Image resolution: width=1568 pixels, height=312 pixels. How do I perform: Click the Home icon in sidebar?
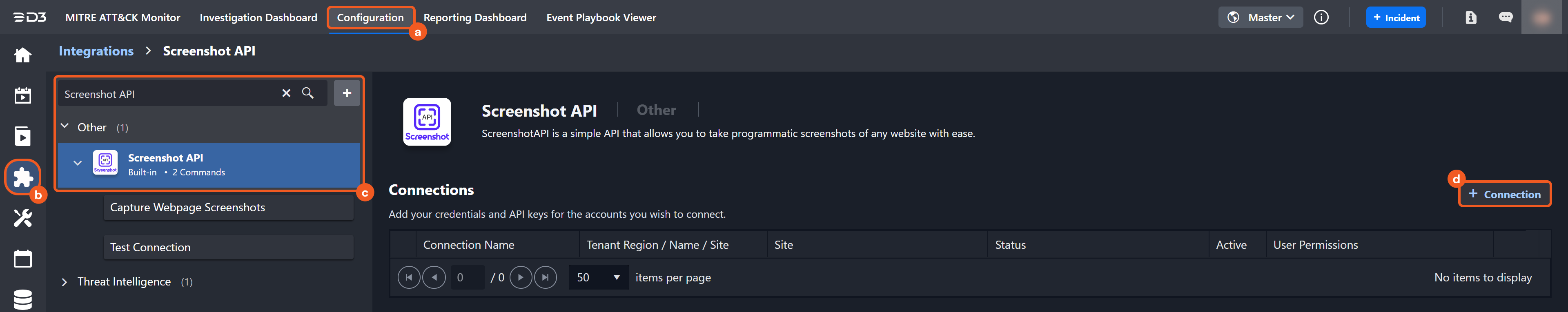point(22,55)
